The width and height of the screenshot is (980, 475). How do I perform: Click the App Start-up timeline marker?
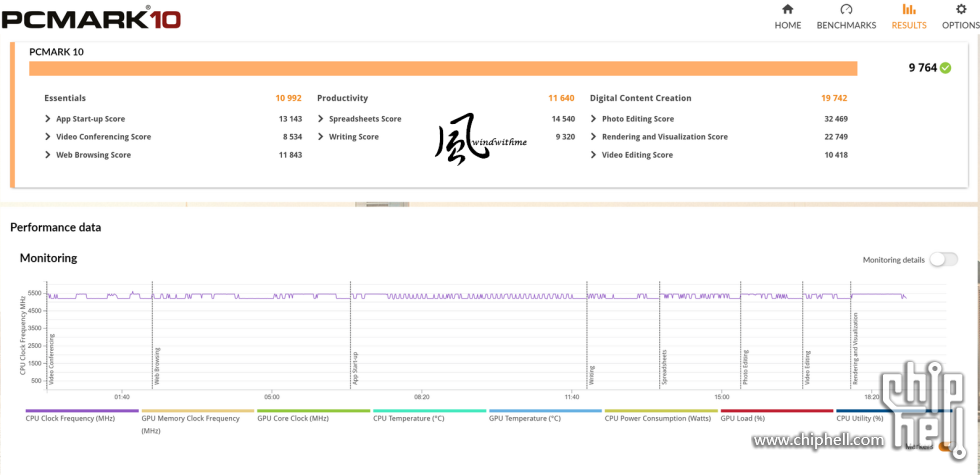coord(355,368)
